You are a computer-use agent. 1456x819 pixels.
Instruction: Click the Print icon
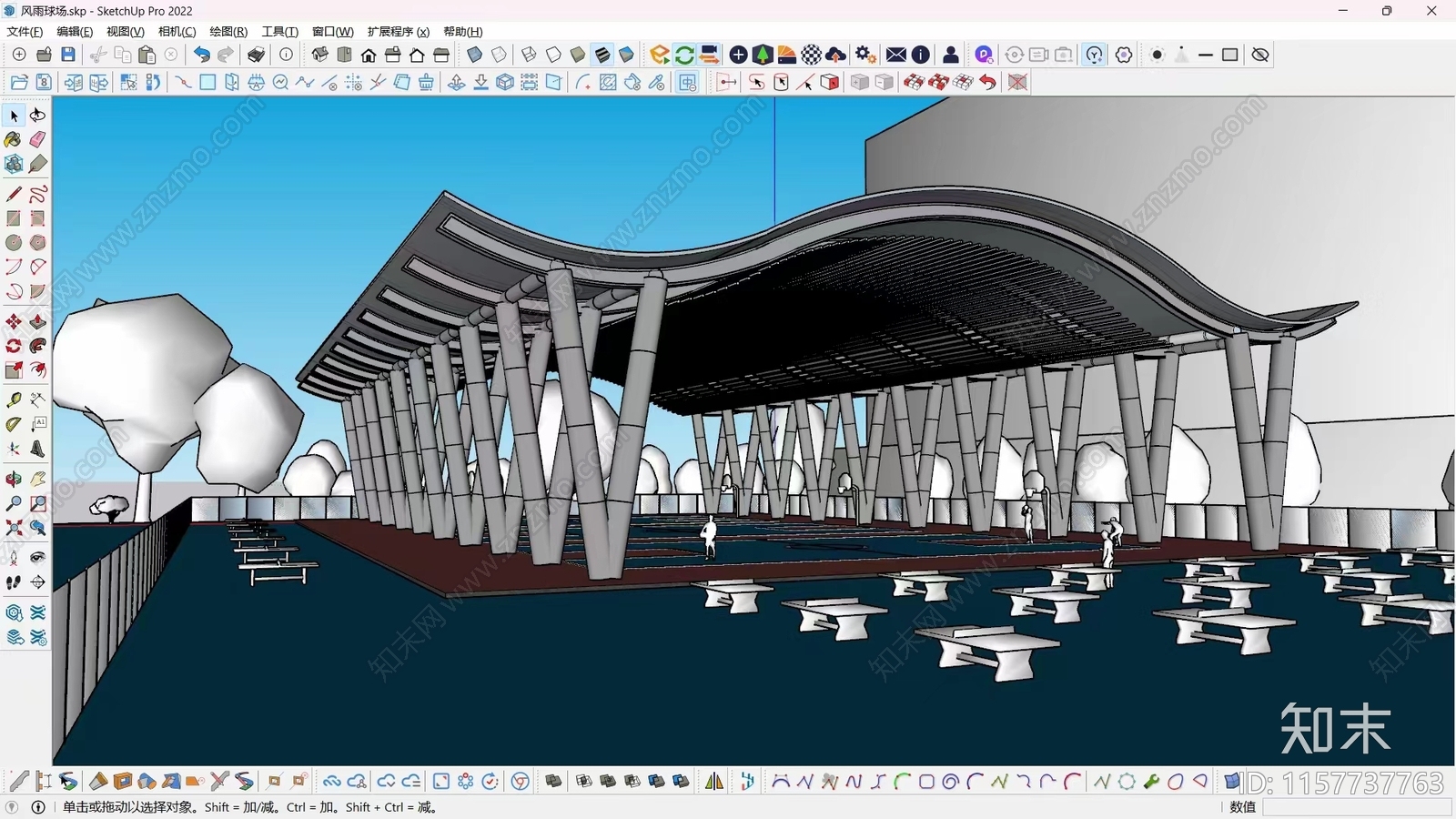click(x=257, y=55)
